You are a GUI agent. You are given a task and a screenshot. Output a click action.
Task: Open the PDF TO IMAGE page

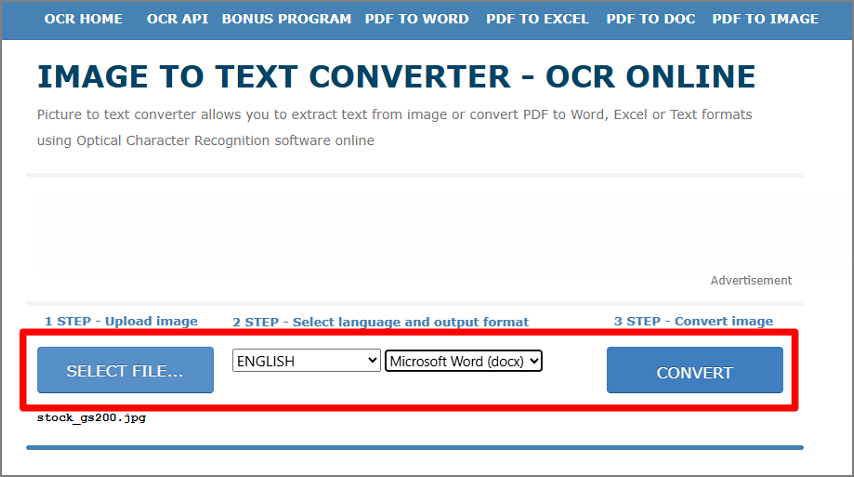(765, 19)
